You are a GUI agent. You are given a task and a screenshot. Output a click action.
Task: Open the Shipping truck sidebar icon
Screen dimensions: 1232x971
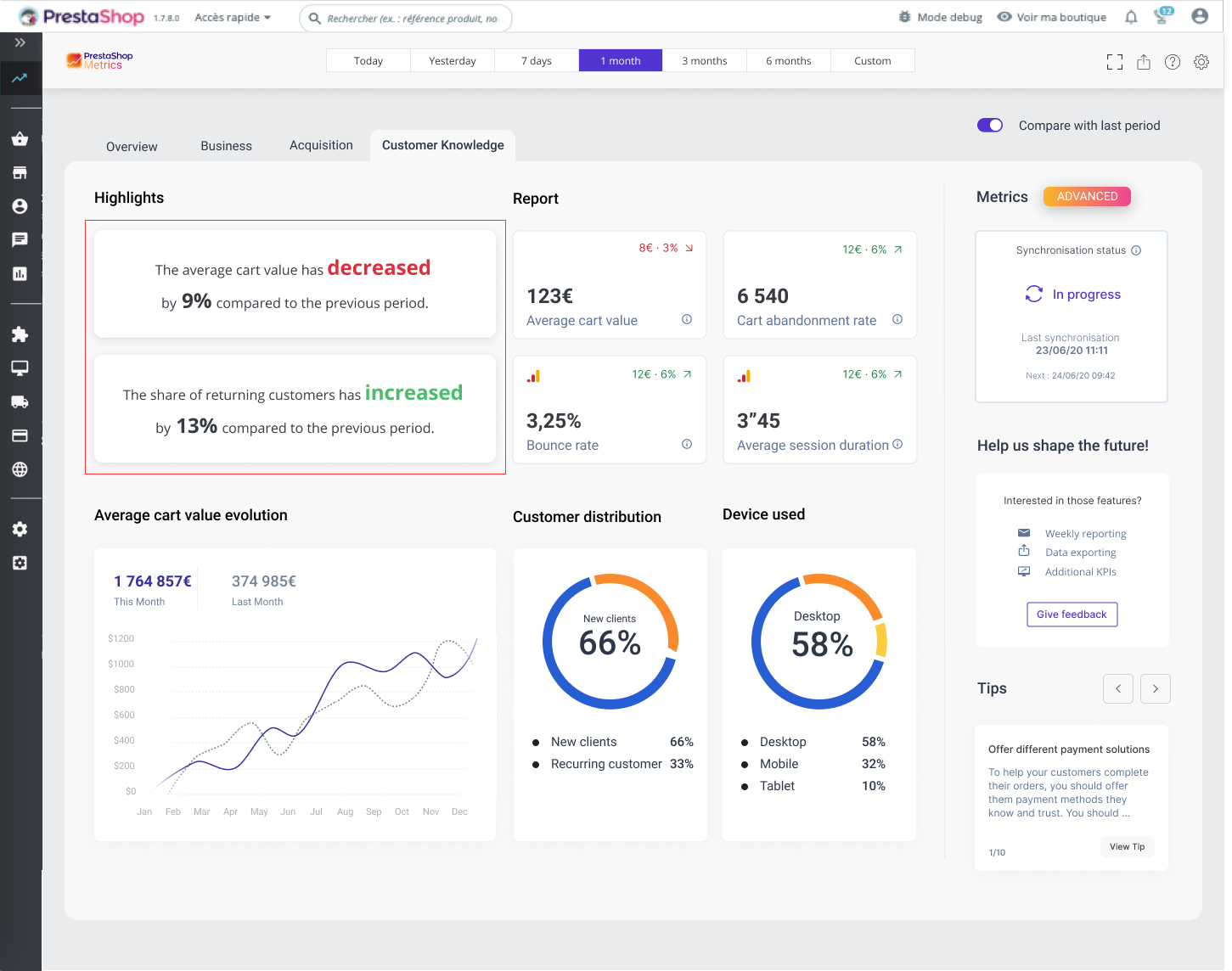(x=20, y=401)
